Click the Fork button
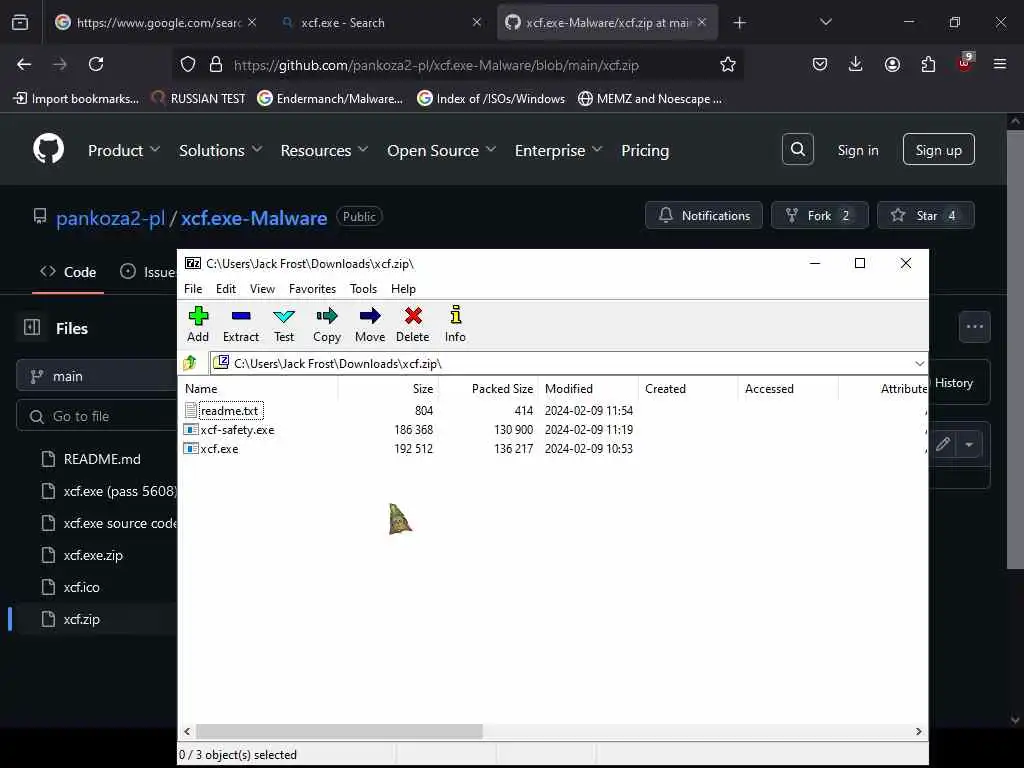 (819, 216)
